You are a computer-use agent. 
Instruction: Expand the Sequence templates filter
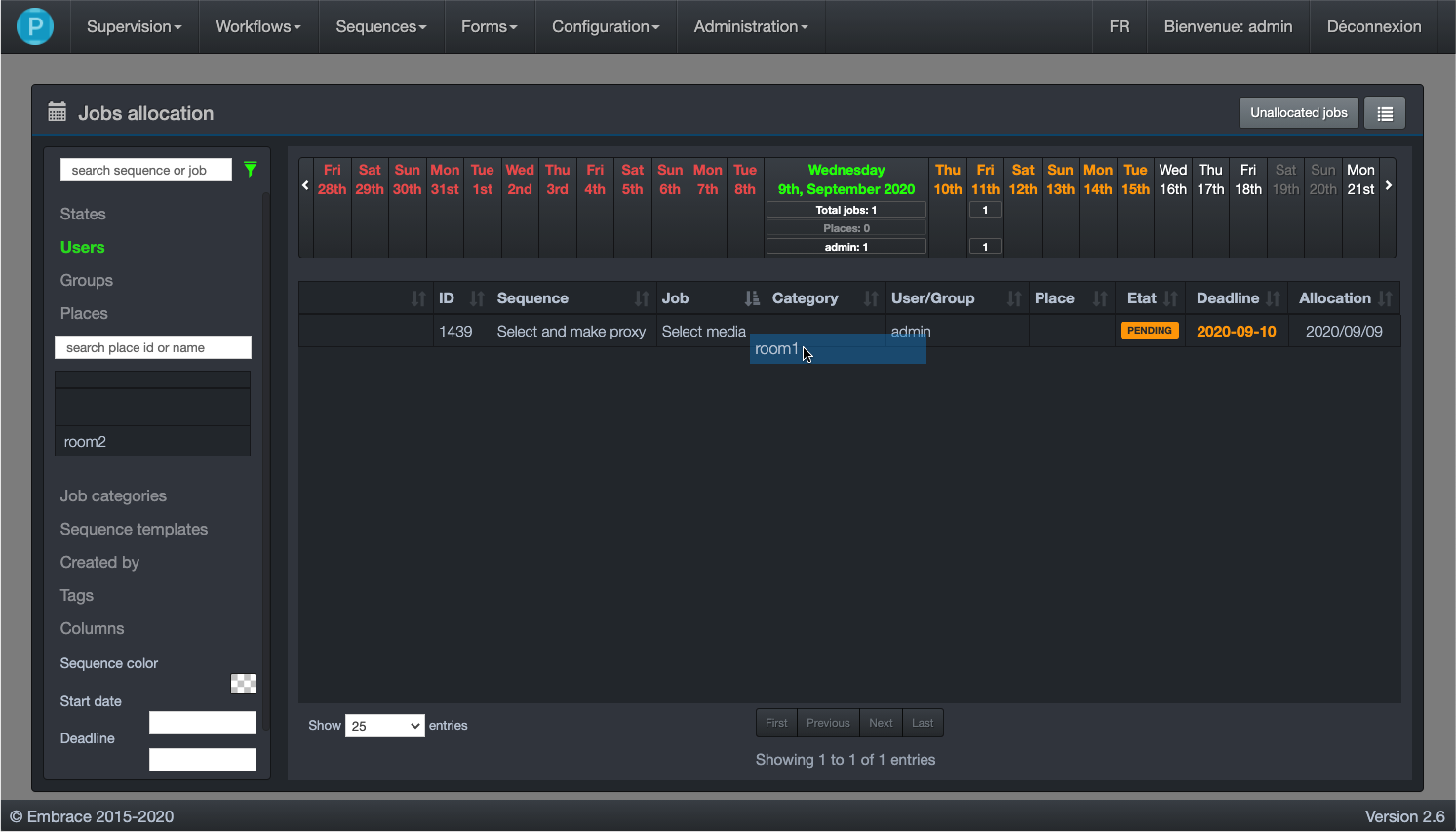point(134,529)
